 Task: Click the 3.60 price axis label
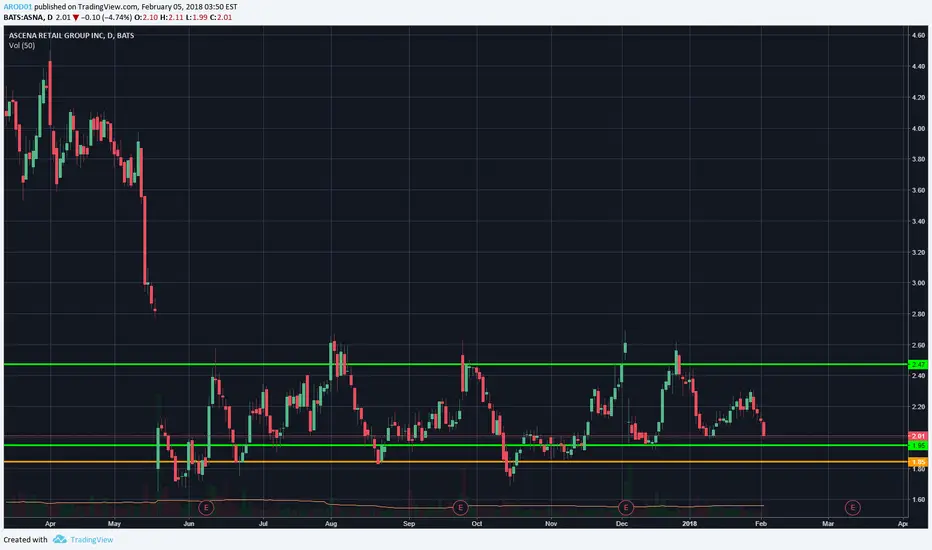point(918,190)
